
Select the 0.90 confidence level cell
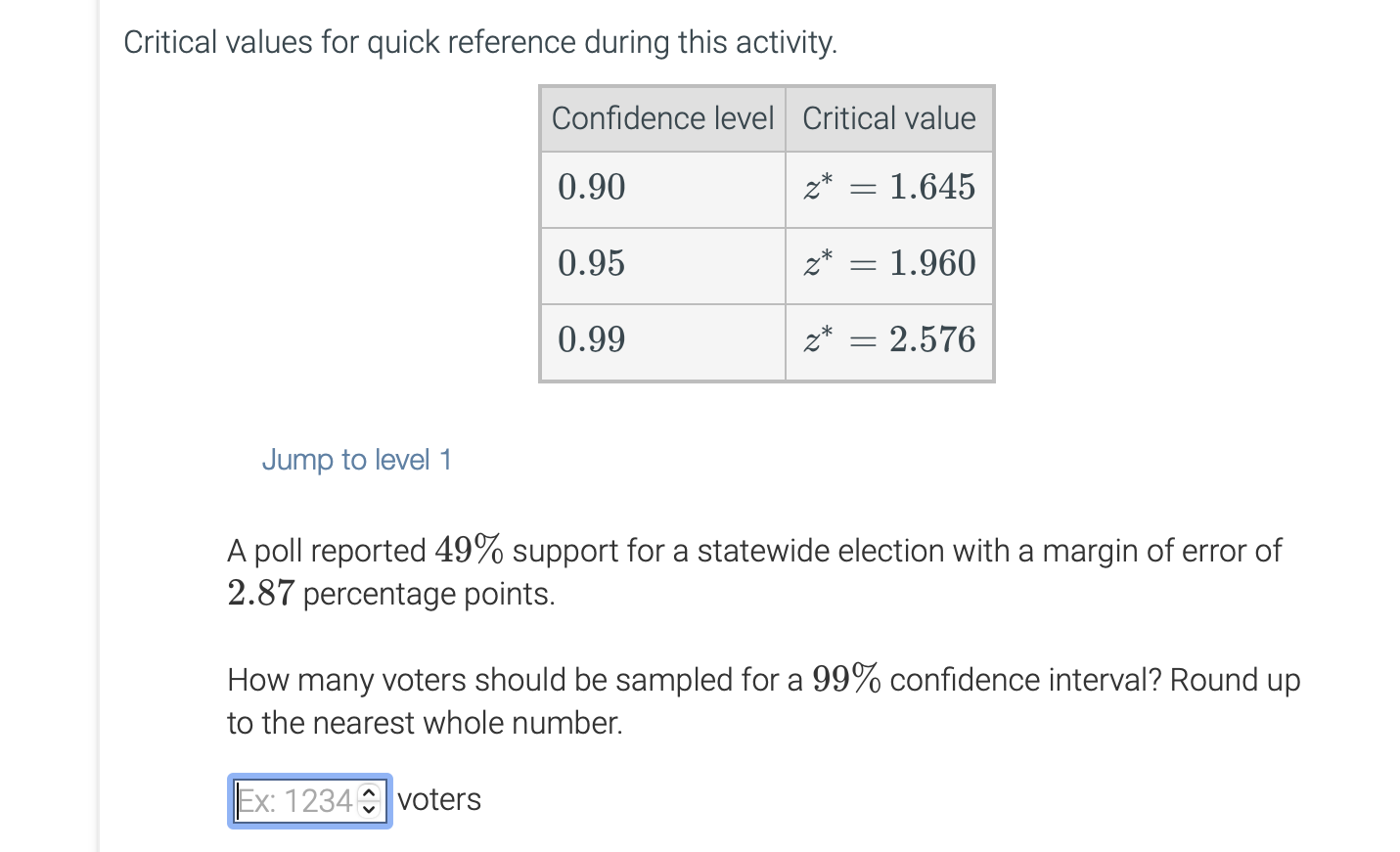(x=591, y=188)
